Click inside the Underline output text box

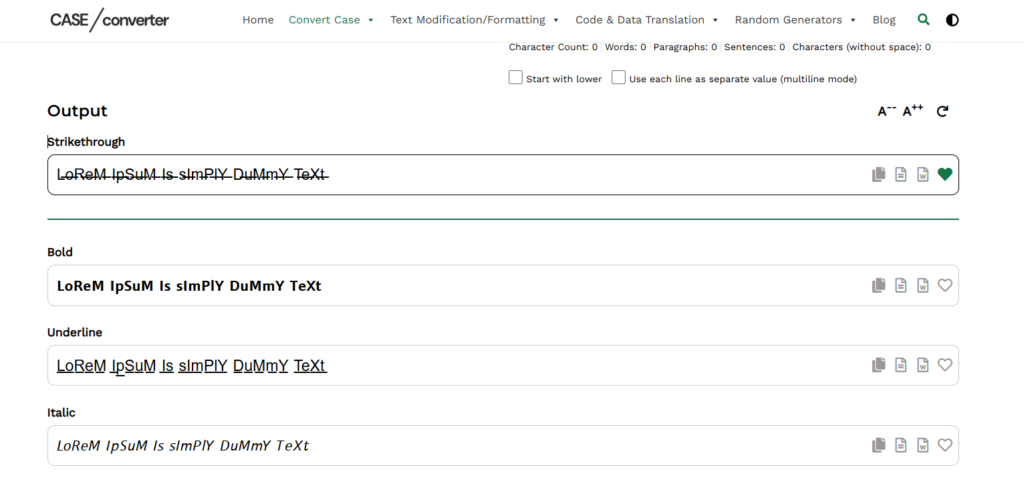[503, 365]
